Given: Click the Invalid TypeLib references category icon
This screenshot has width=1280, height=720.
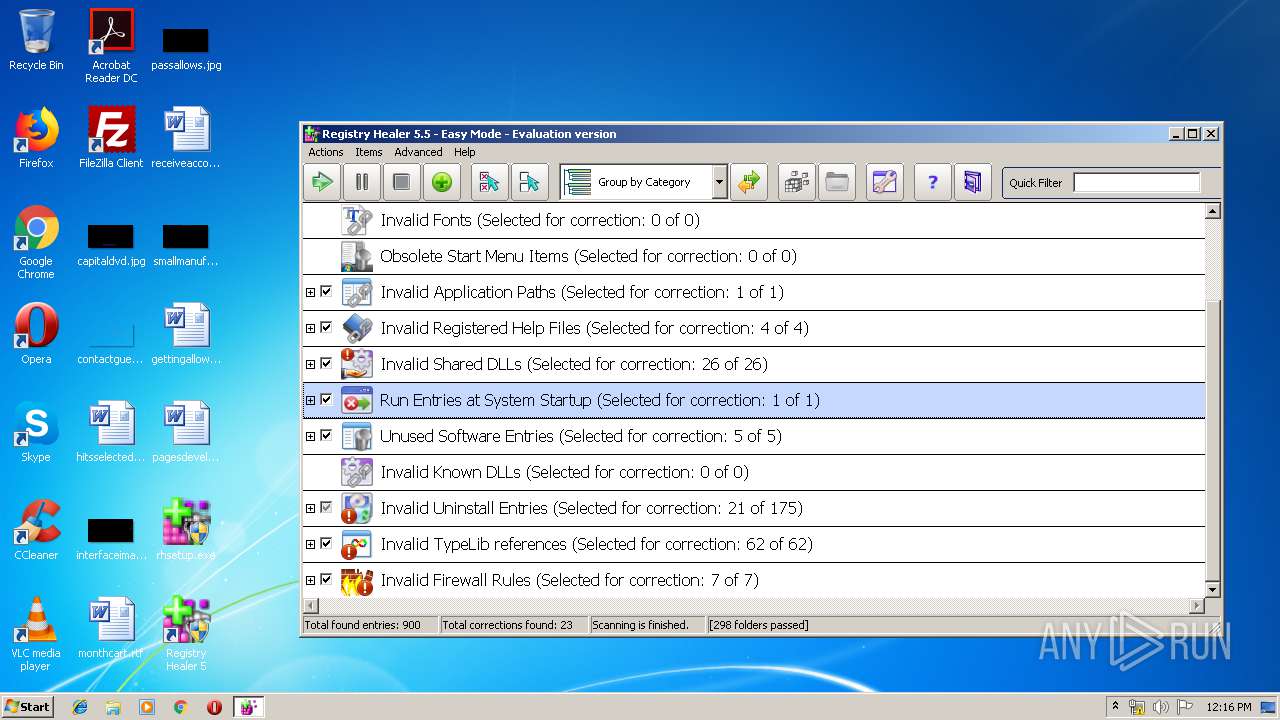Looking at the screenshot, I should click(x=357, y=544).
